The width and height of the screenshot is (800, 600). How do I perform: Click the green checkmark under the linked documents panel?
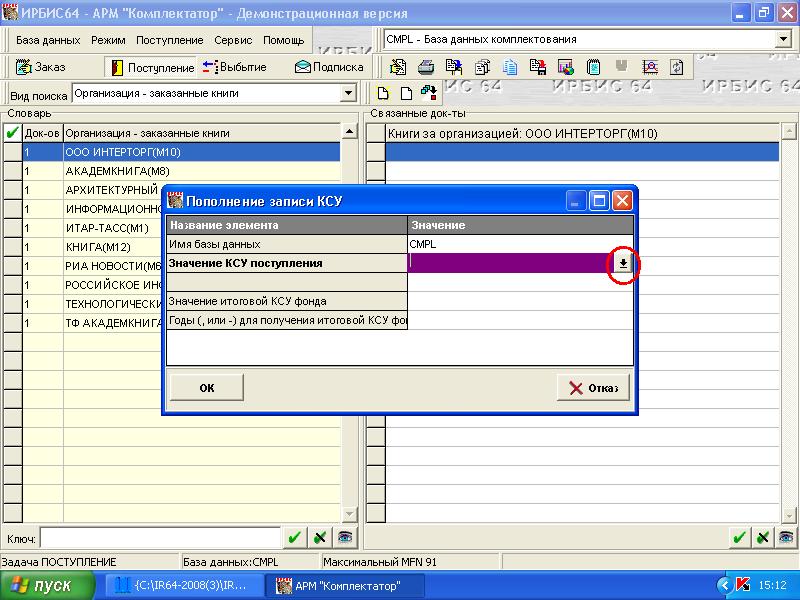point(739,538)
